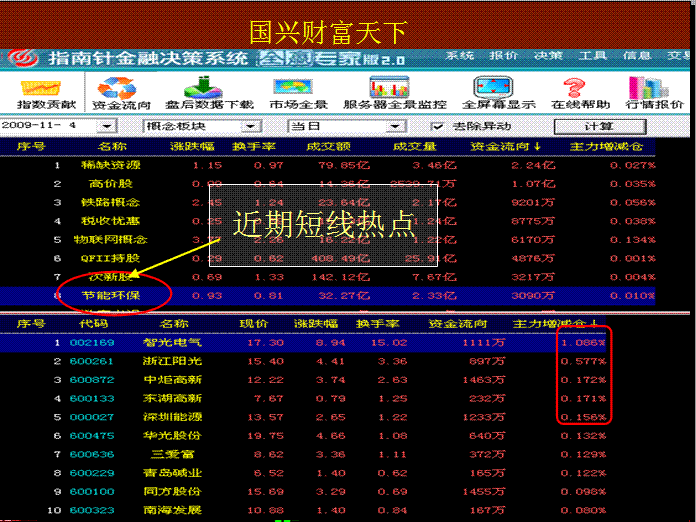This screenshot has width=696, height=522.
Task: Expand the 概念板块 dropdown
Action: tap(251, 127)
